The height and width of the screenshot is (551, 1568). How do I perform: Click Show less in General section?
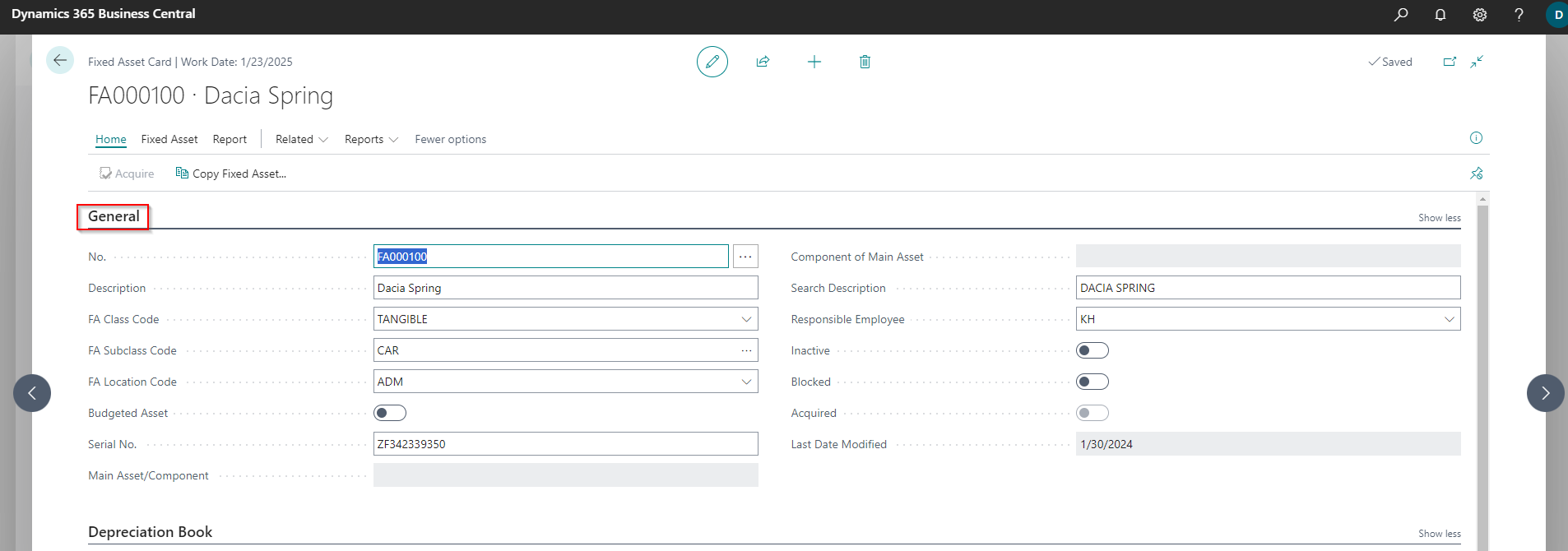click(x=1440, y=218)
